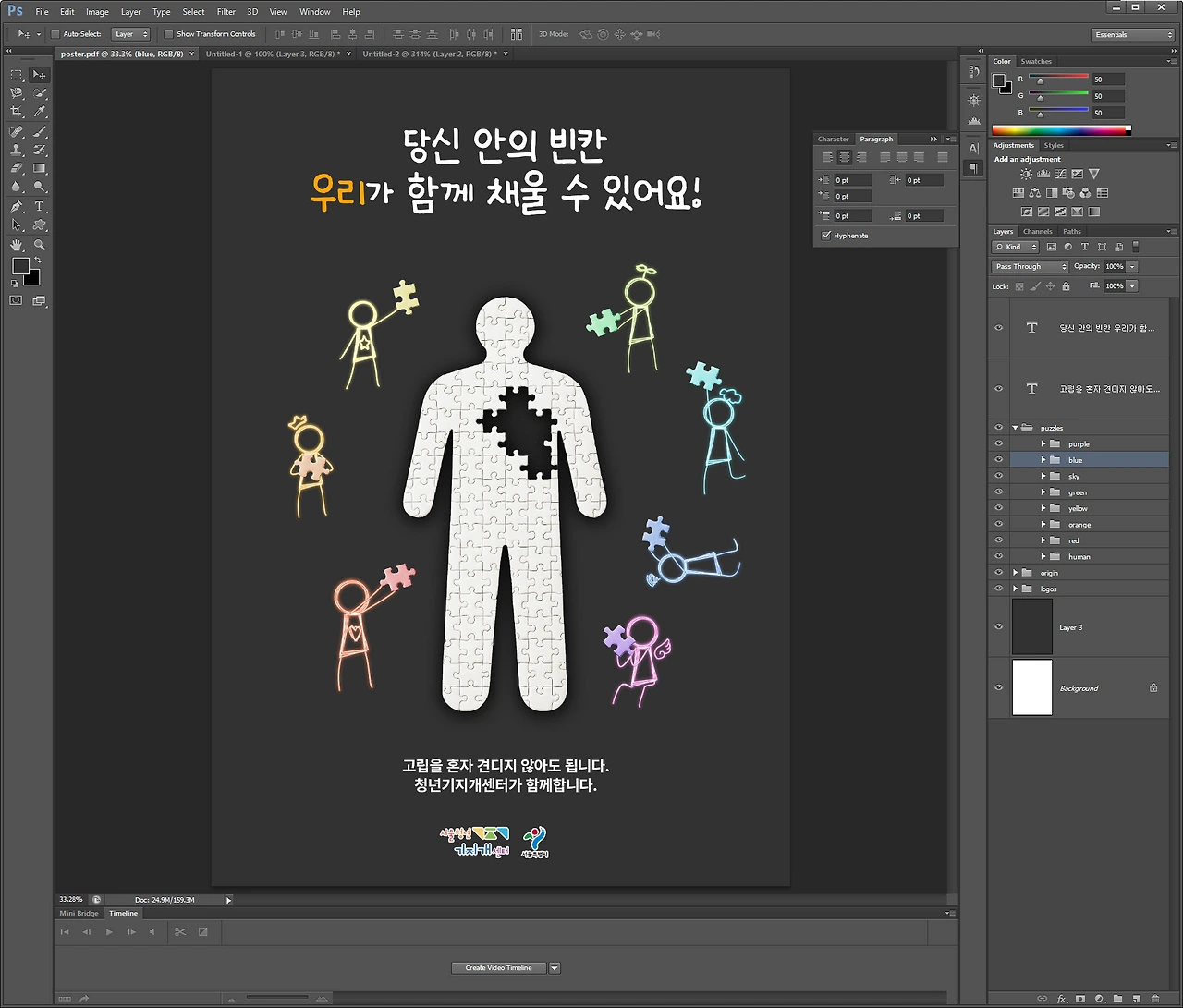The width and height of the screenshot is (1183, 1008).
Task: Choose the Hand tool
Action: click(17, 246)
